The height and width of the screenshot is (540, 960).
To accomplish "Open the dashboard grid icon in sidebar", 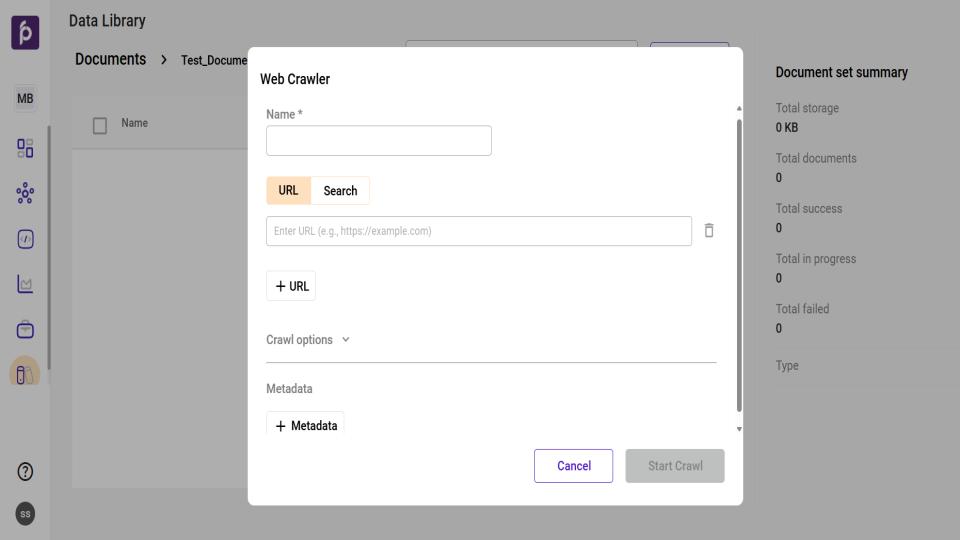I will (x=25, y=148).
